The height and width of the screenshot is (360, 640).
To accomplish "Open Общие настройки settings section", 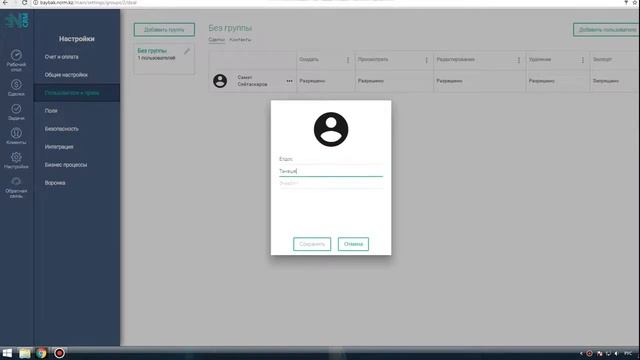I will point(66,75).
